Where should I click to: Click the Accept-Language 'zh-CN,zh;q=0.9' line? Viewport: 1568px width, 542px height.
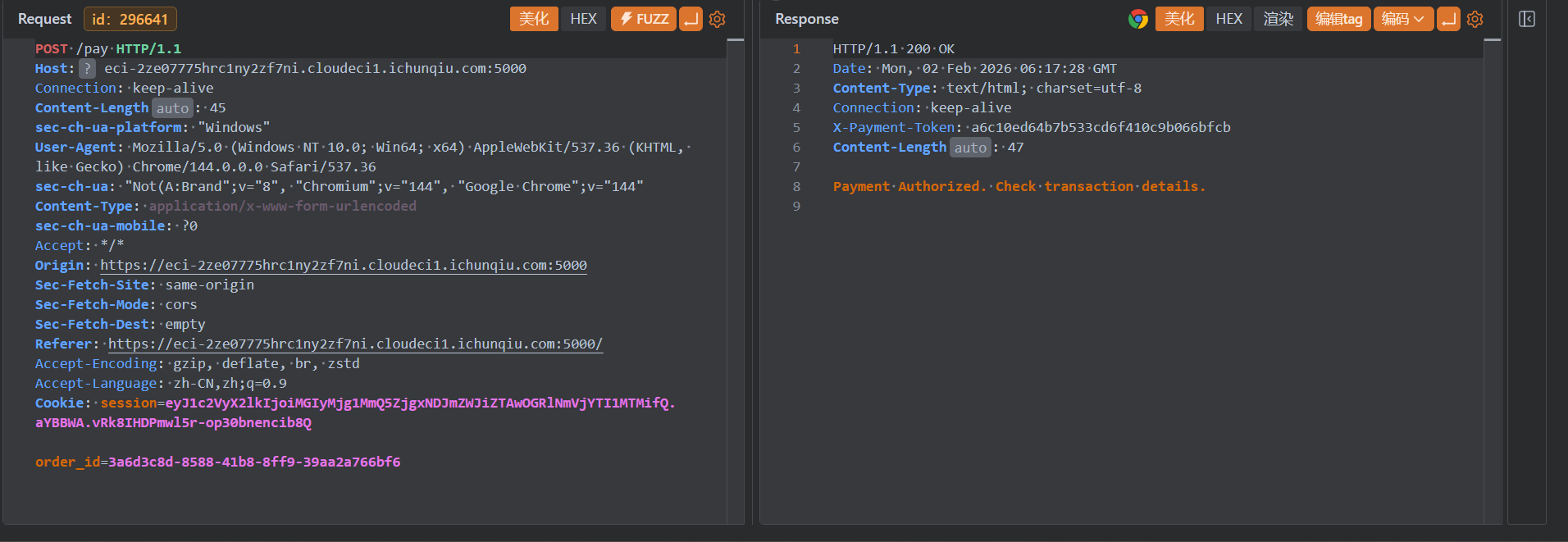pyautogui.click(x=161, y=384)
